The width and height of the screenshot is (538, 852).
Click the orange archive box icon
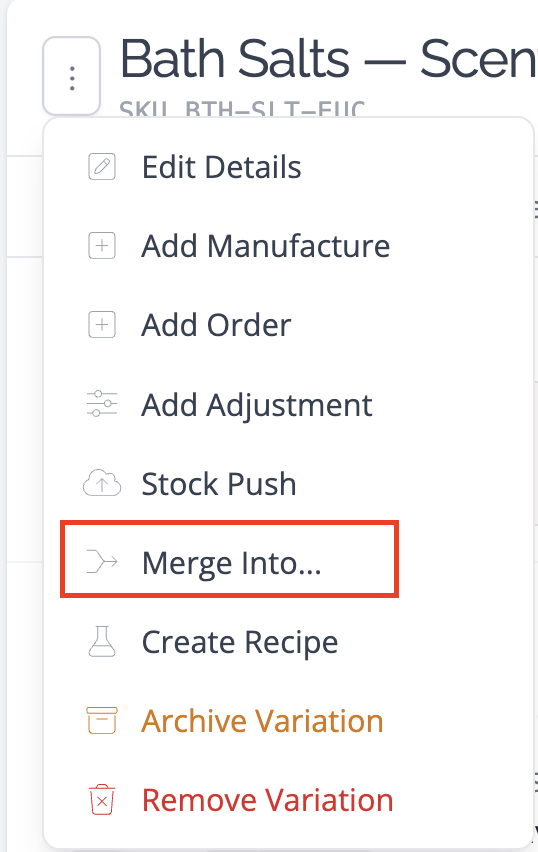102,721
